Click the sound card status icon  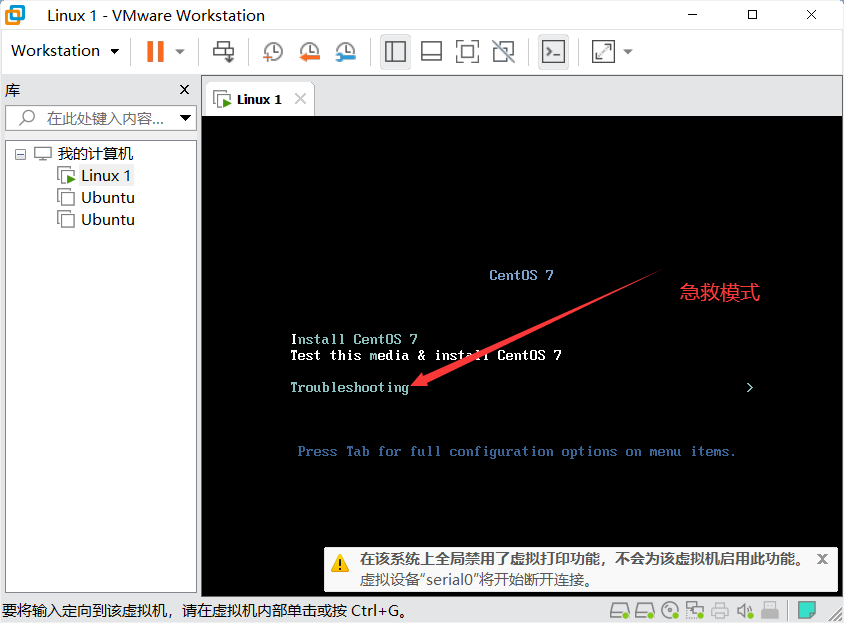pyautogui.click(x=745, y=611)
